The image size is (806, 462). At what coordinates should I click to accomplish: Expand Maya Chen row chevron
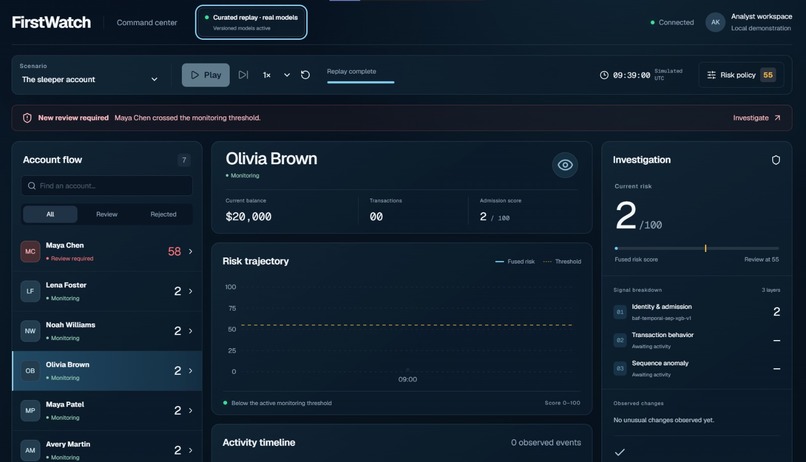191,251
